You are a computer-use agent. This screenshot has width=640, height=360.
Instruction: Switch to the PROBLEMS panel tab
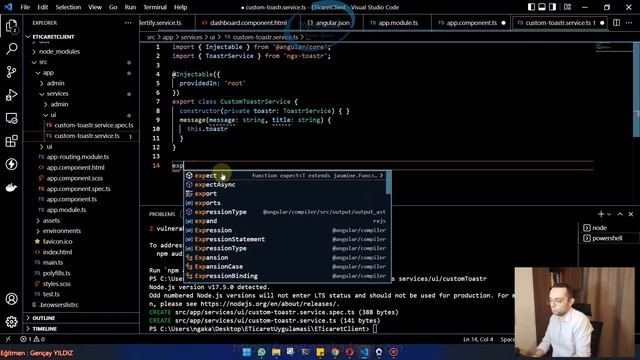[x=162, y=214]
